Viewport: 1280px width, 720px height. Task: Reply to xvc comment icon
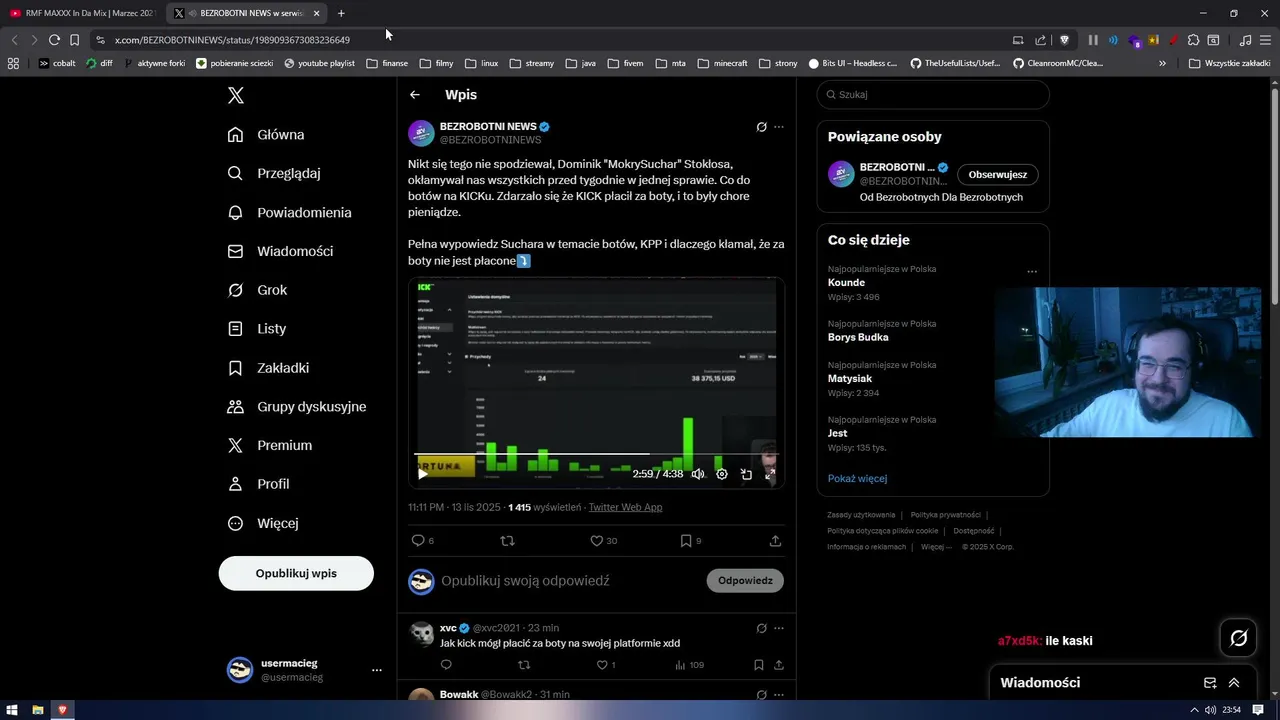click(446, 665)
